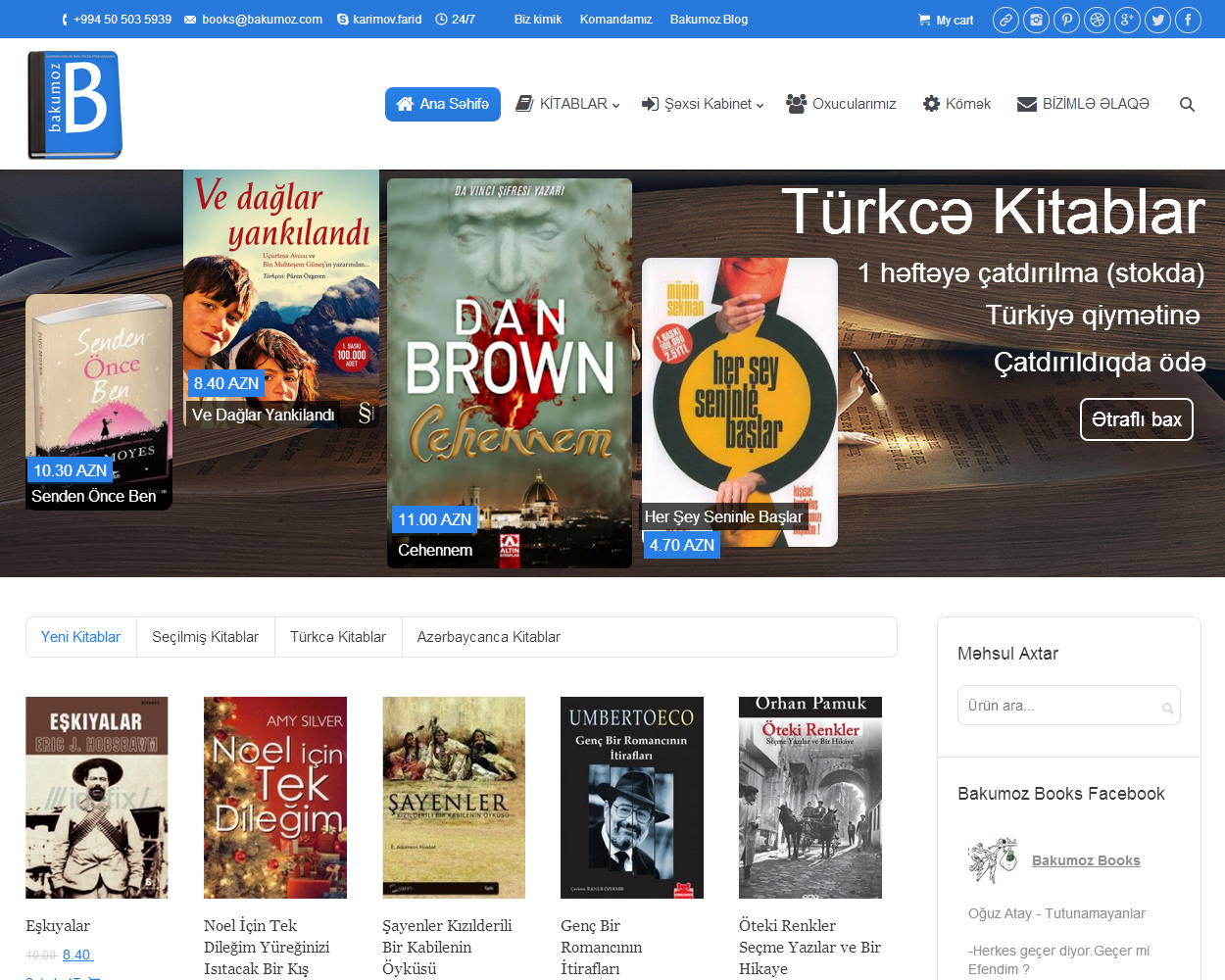
Task: Click the 8.40 AZN banner price tag
Action: tap(226, 383)
